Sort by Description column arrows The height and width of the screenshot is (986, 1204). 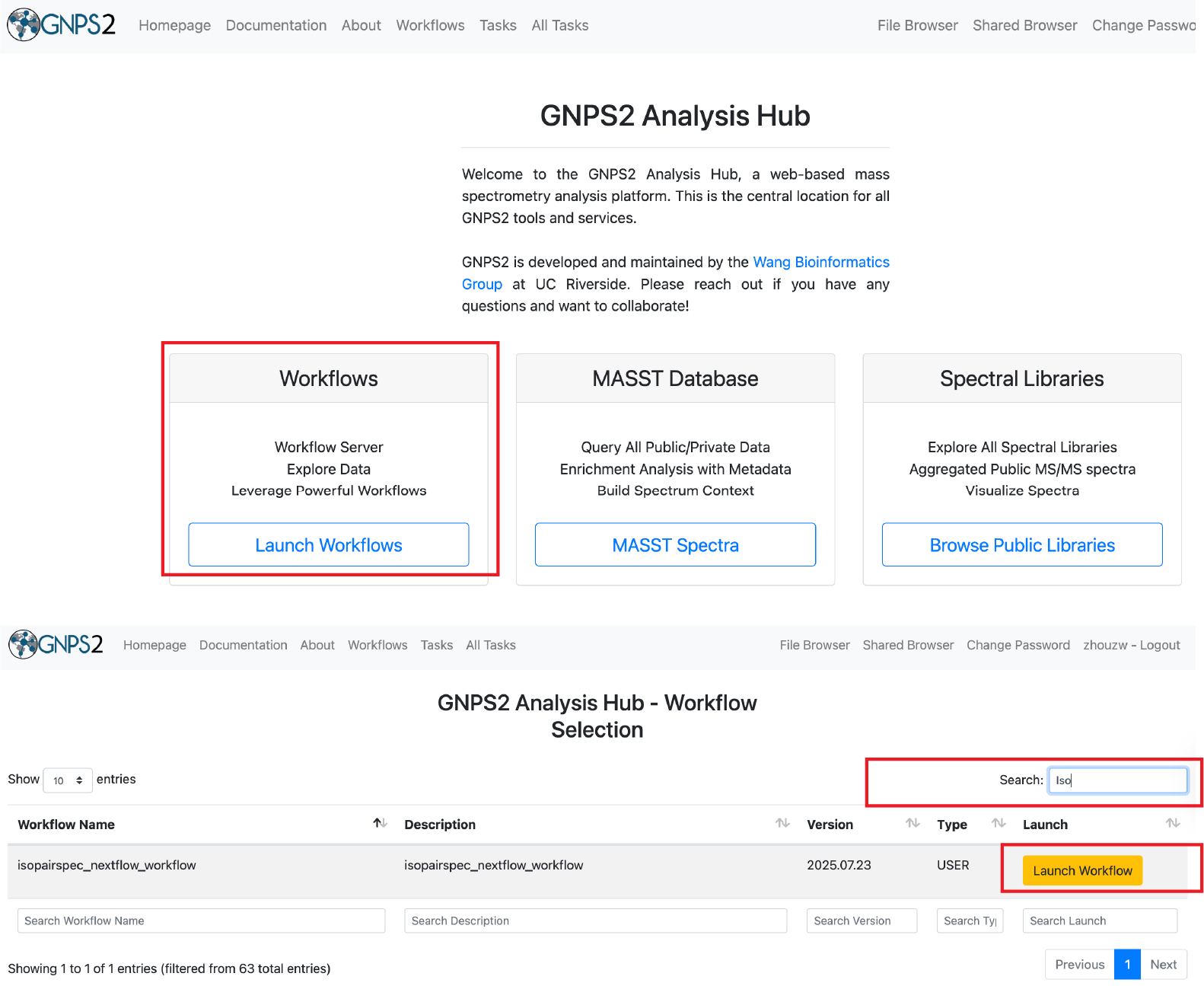pyautogui.click(x=782, y=824)
